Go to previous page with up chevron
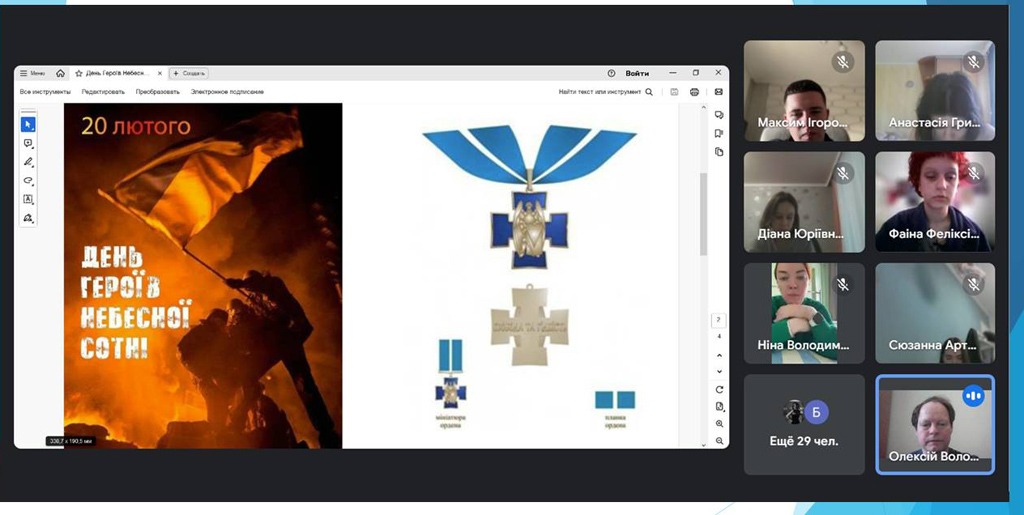 pyautogui.click(x=719, y=355)
